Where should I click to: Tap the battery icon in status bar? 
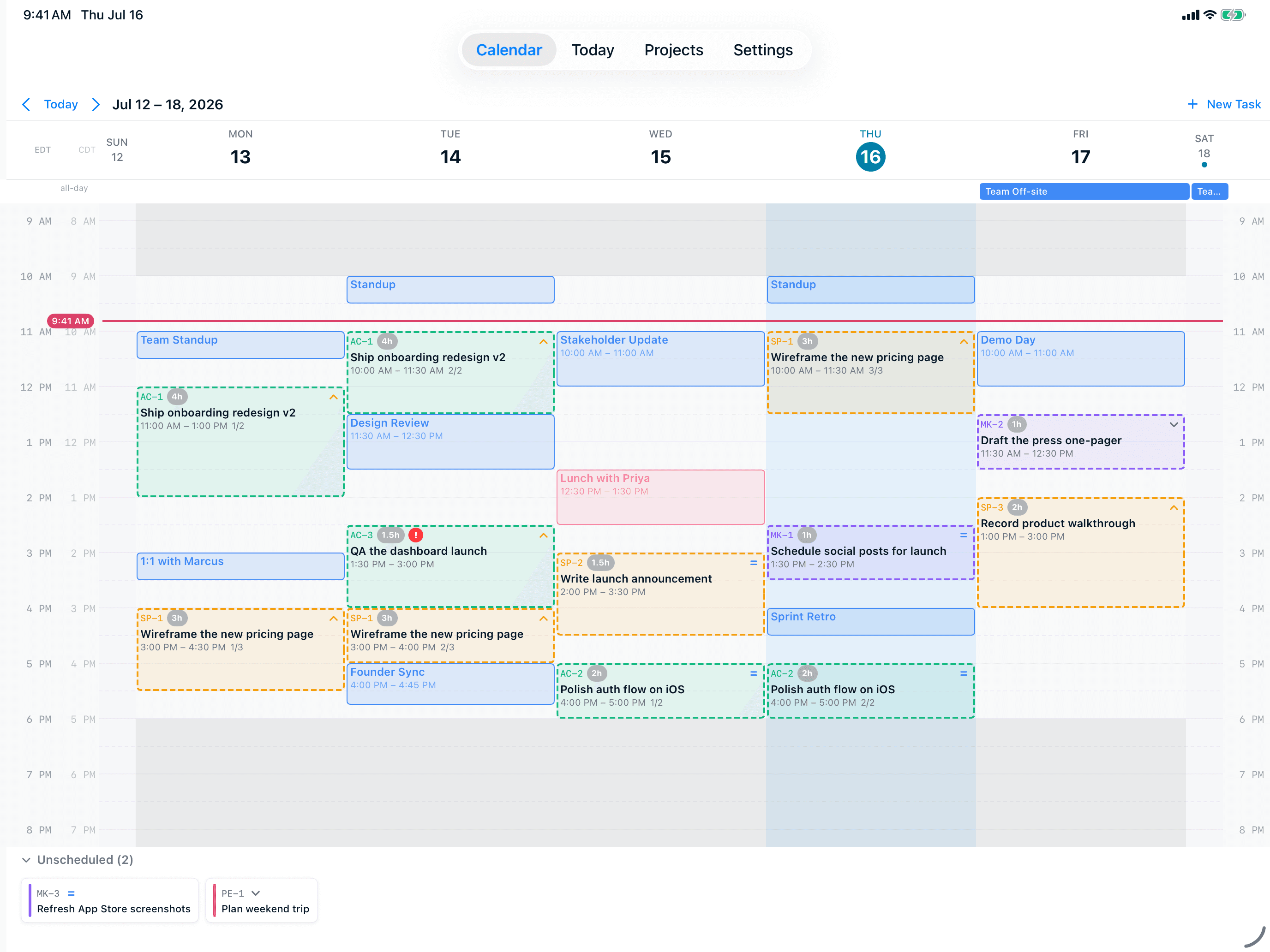[x=1233, y=15]
